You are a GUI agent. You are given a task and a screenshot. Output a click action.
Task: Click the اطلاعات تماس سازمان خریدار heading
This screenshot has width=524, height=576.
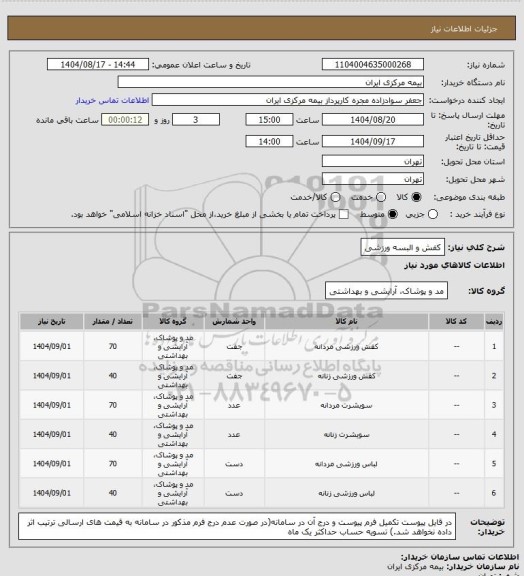459,557
